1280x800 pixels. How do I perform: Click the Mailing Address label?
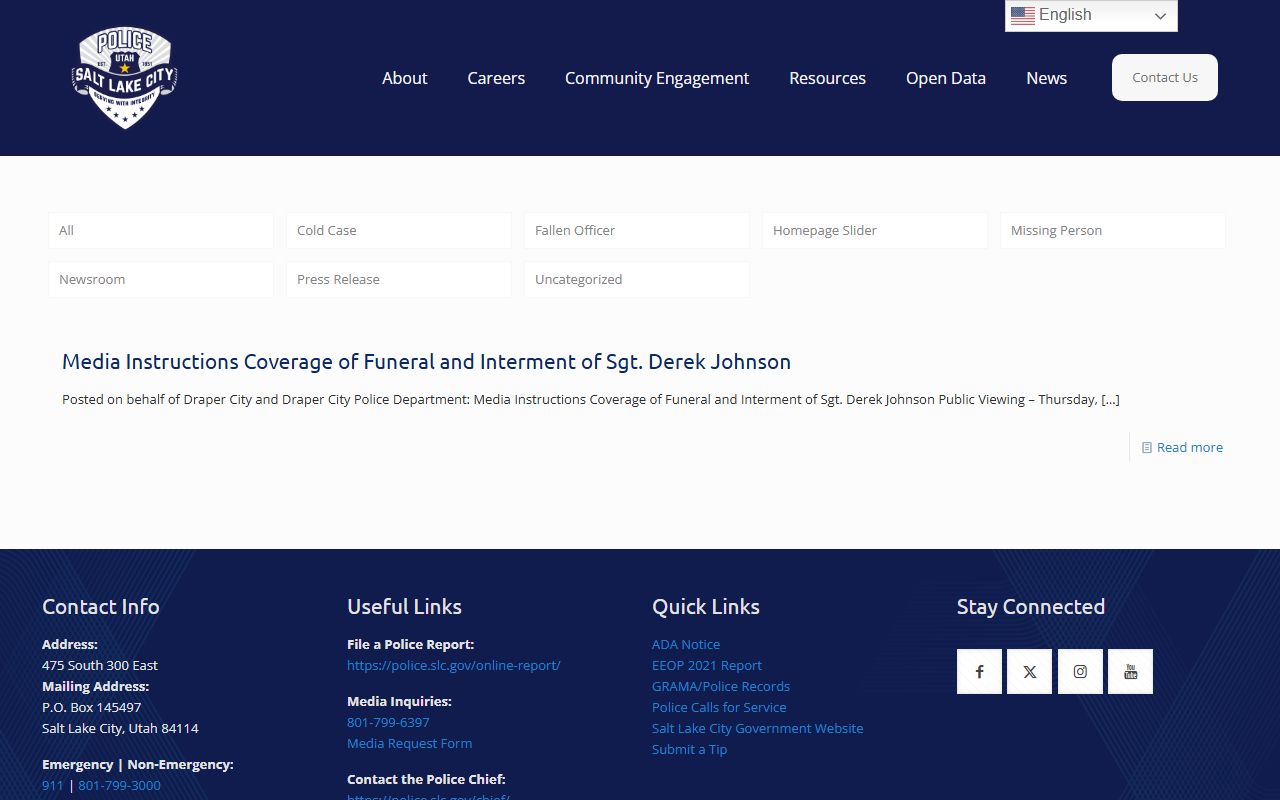(95, 686)
